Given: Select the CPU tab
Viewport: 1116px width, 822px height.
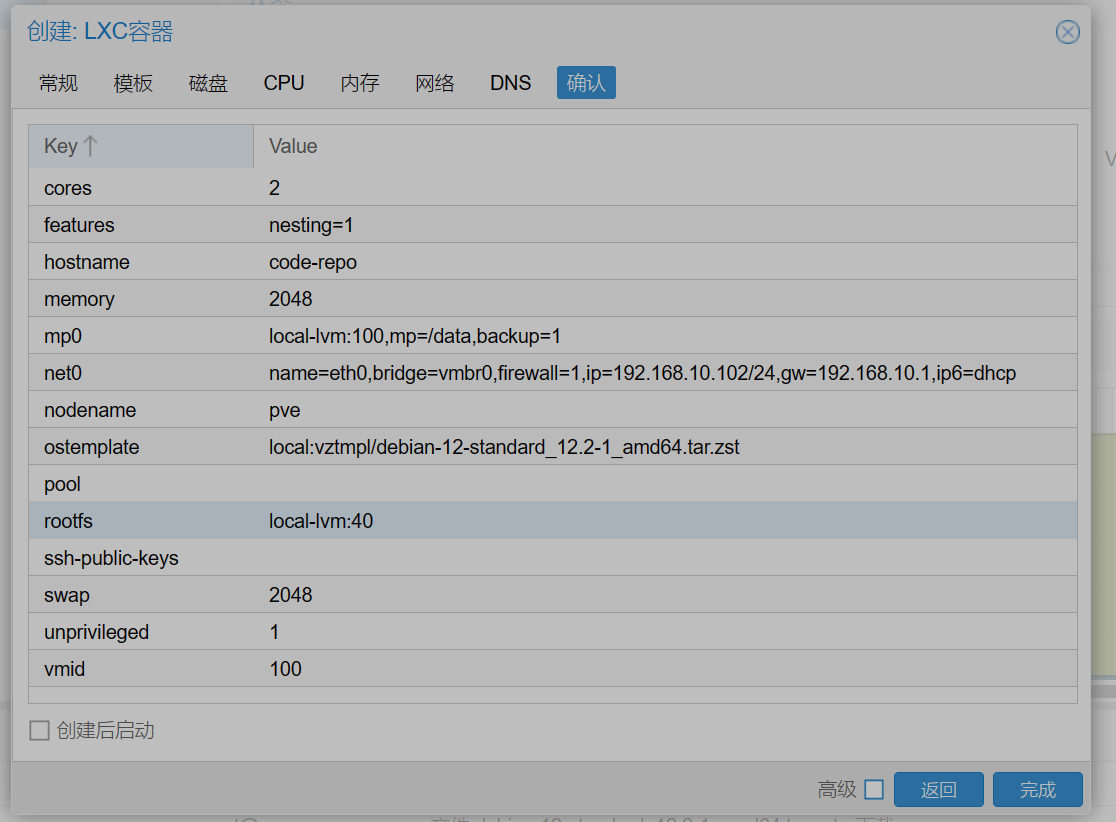Looking at the screenshot, I should click(x=284, y=83).
